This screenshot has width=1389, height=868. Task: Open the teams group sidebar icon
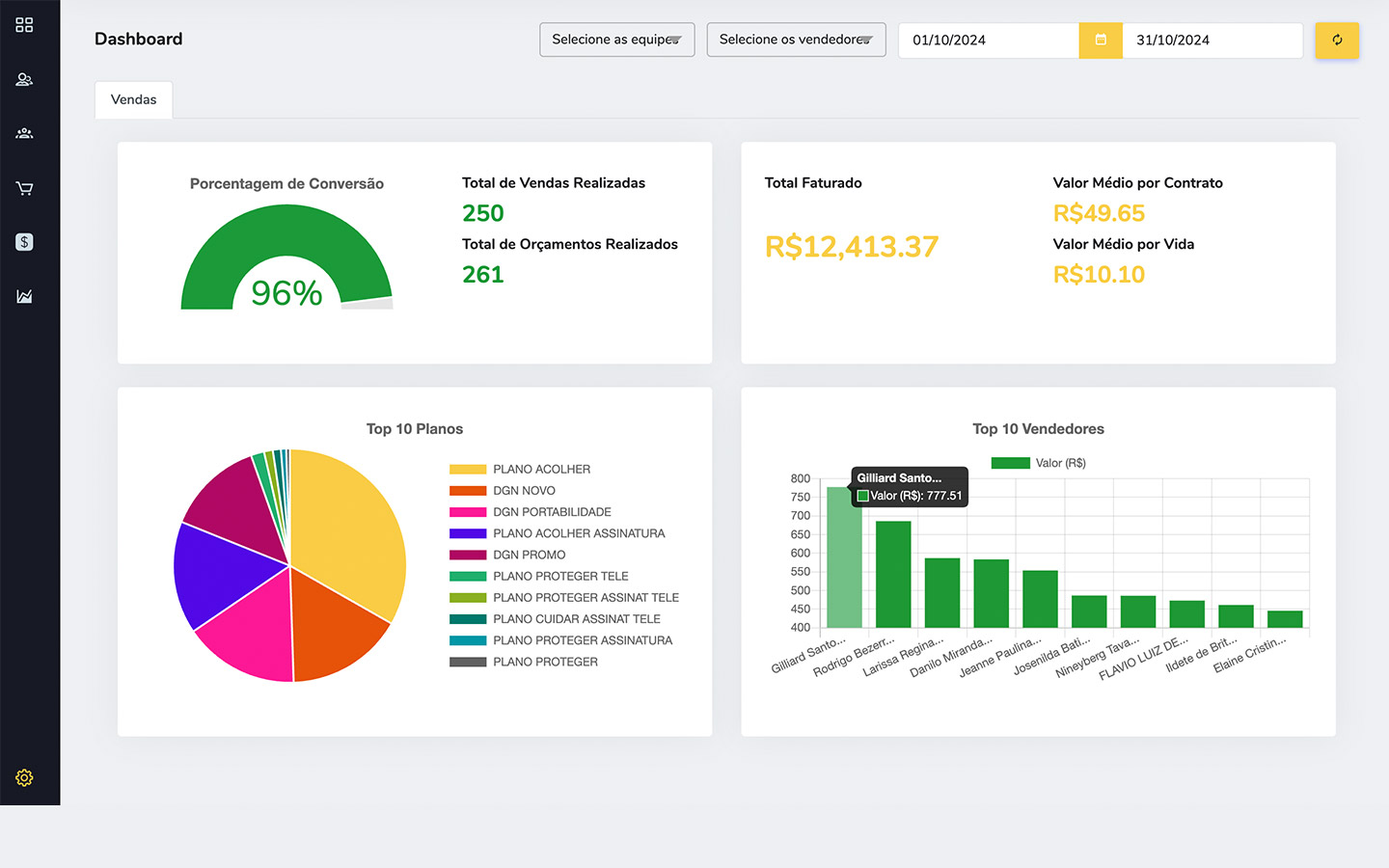[x=24, y=133]
